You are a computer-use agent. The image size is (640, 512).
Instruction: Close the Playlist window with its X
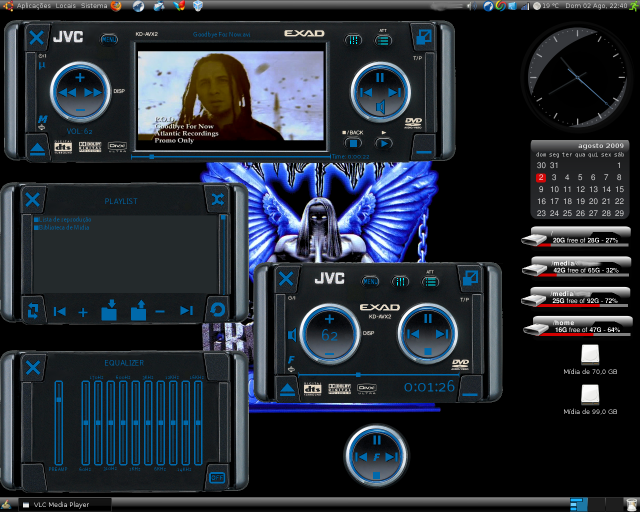(x=33, y=200)
